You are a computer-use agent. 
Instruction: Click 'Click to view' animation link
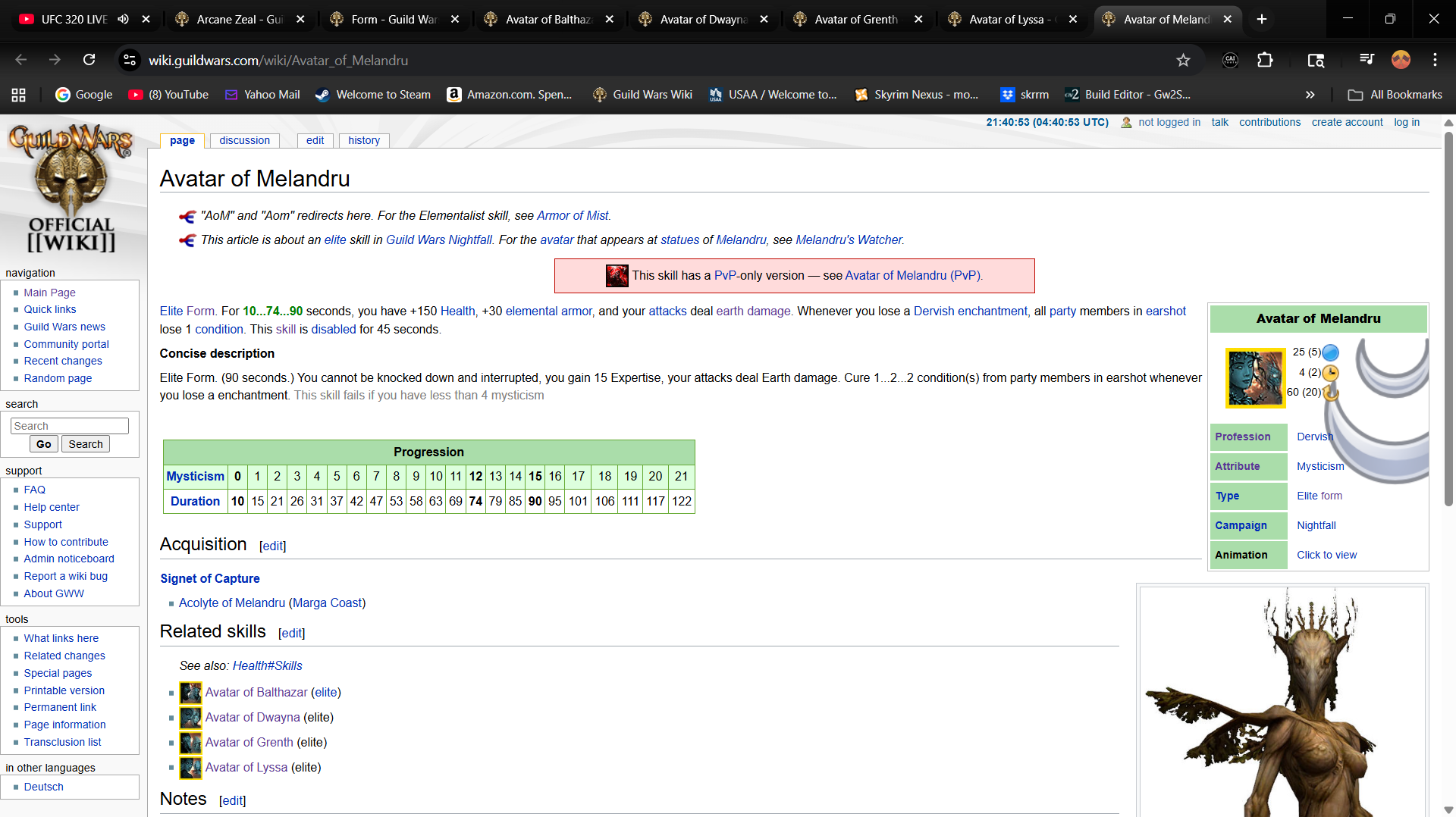click(x=1326, y=555)
